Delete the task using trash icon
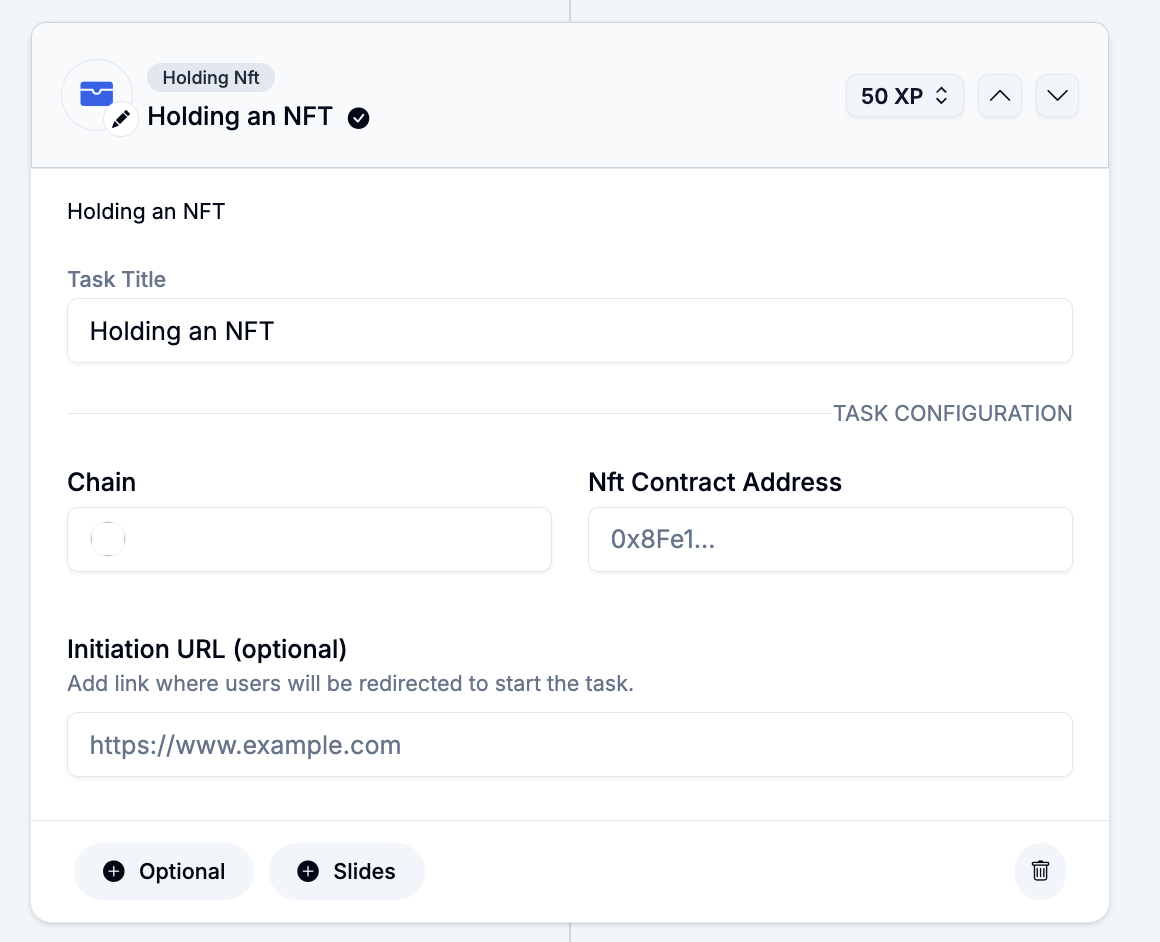This screenshot has height=942, width=1160. (1040, 870)
